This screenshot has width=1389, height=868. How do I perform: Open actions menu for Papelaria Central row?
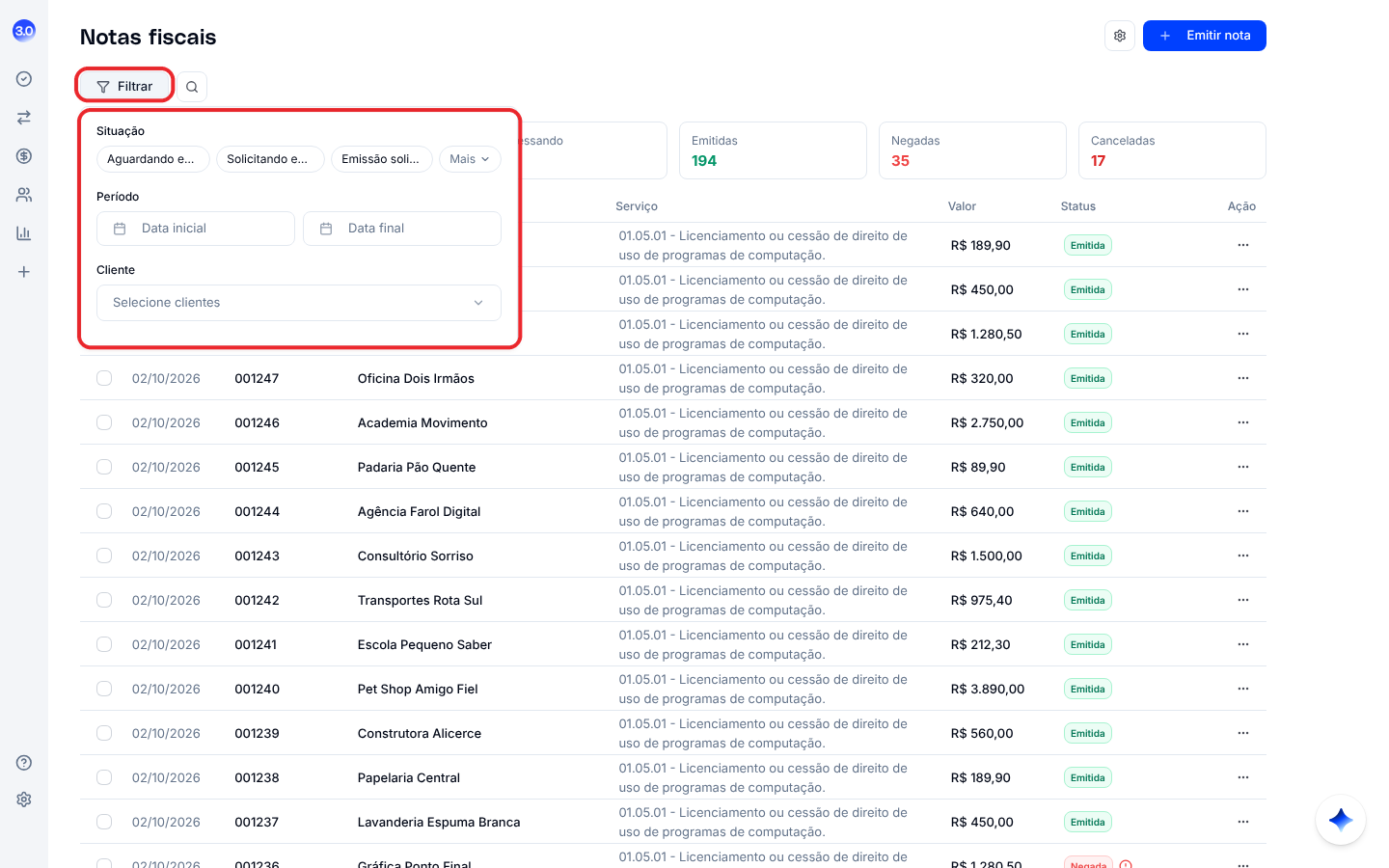pyautogui.click(x=1243, y=777)
